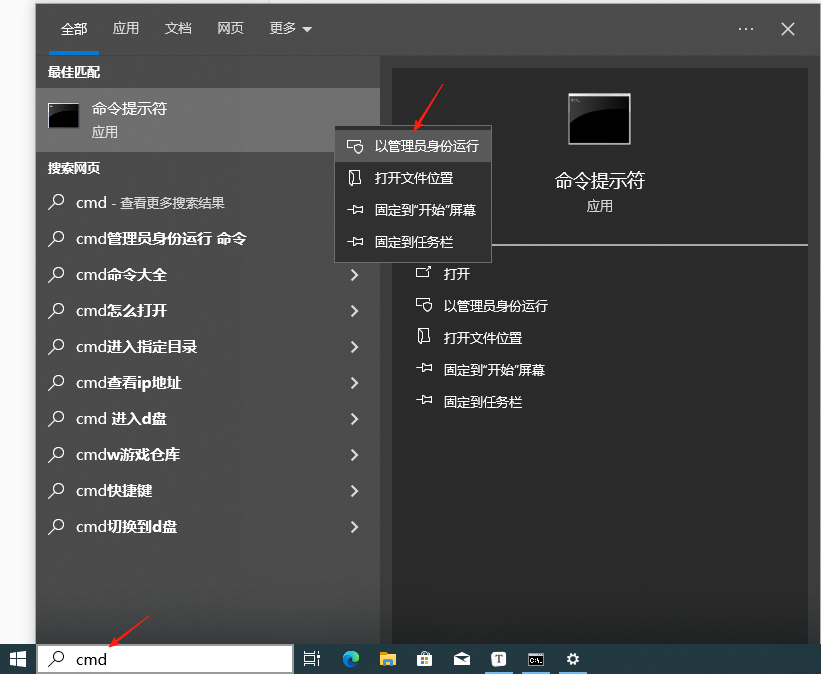Expand the 更多 dropdown filter
Image resolution: width=821 pixels, height=674 pixels.
(x=290, y=29)
